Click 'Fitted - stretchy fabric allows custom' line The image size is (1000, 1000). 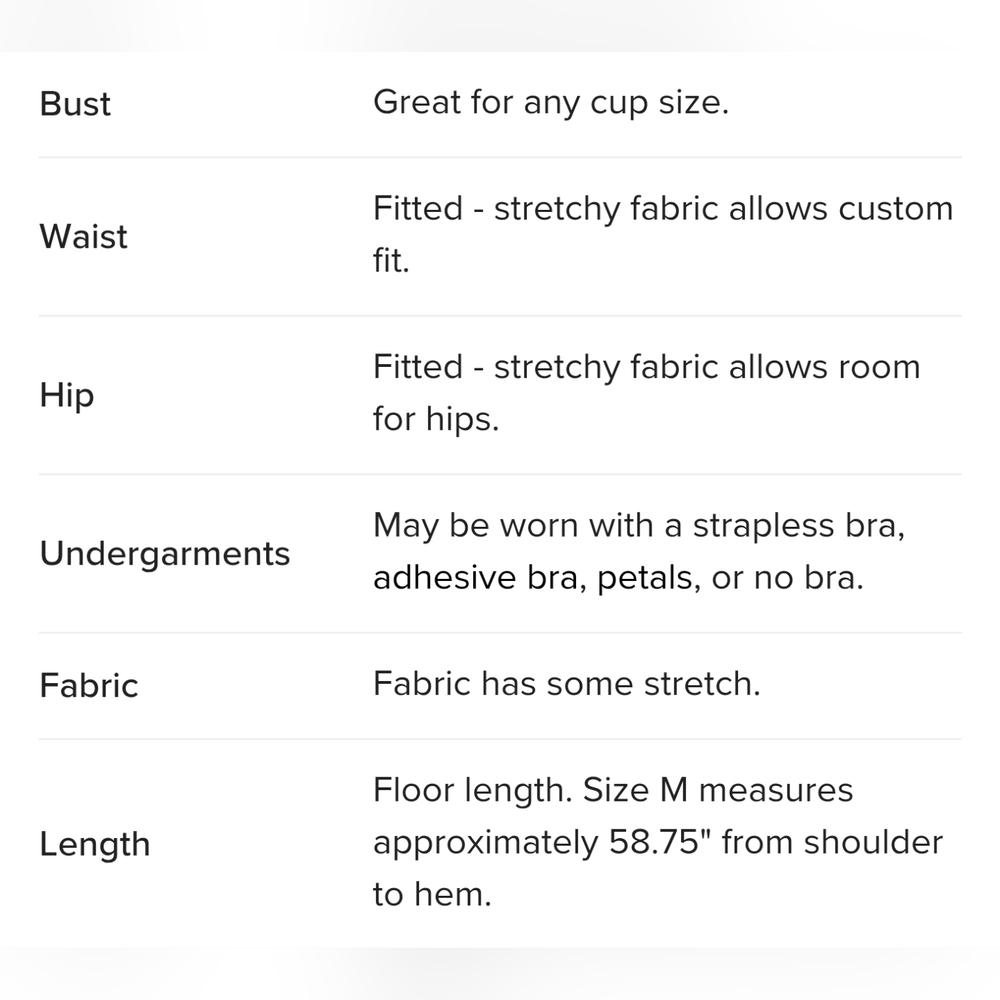coord(663,209)
